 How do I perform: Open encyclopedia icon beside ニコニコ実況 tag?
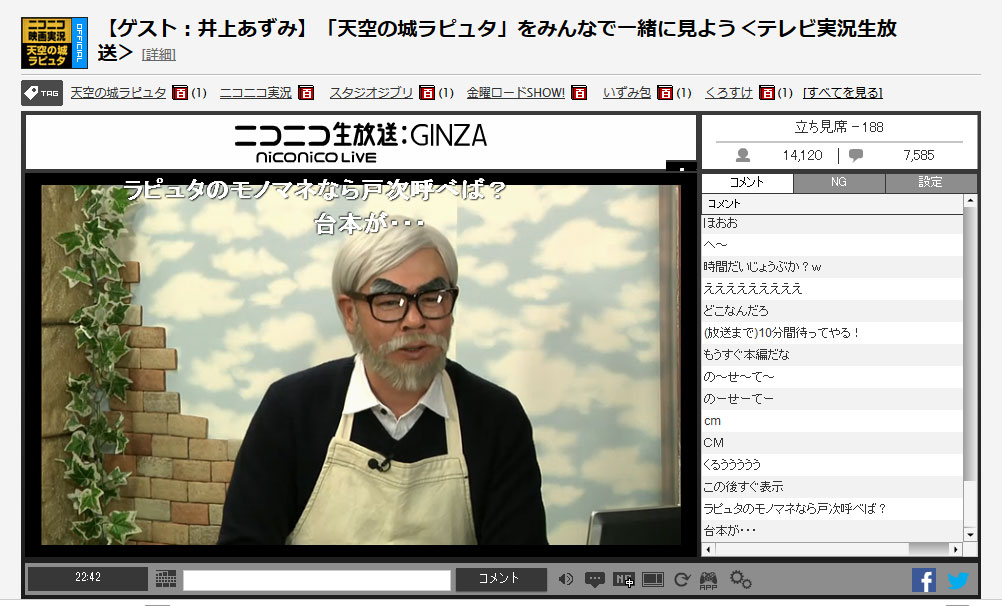[x=306, y=93]
